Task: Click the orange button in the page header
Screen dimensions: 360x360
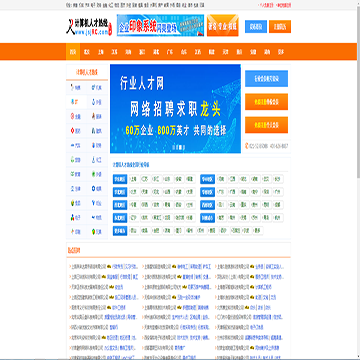Action: (x=280, y=27)
